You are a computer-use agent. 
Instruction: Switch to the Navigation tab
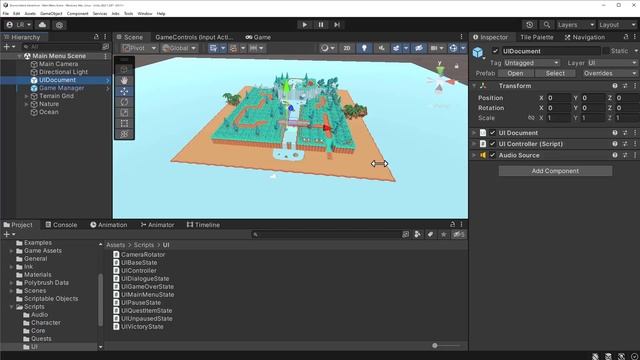click(584, 37)
